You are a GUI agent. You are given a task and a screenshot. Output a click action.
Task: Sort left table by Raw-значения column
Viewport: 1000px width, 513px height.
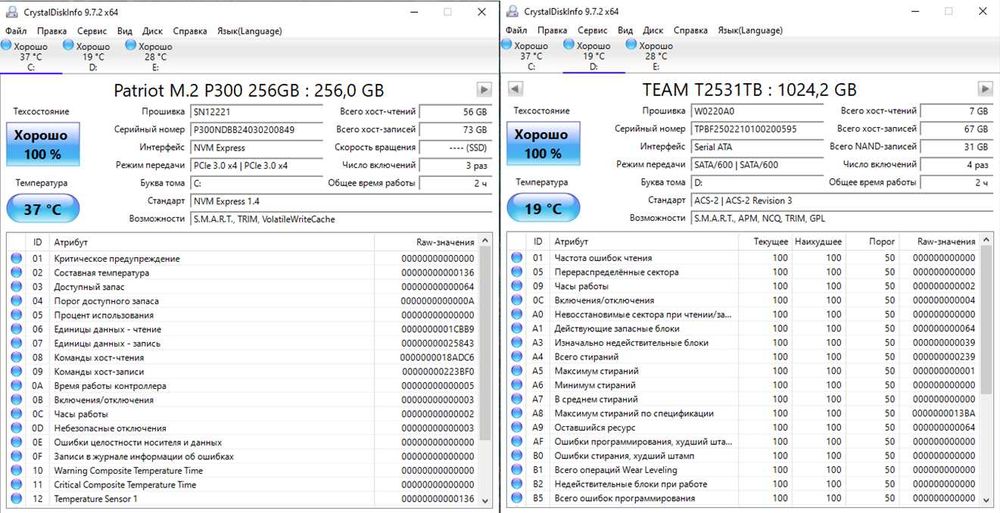tap(425, 242)
